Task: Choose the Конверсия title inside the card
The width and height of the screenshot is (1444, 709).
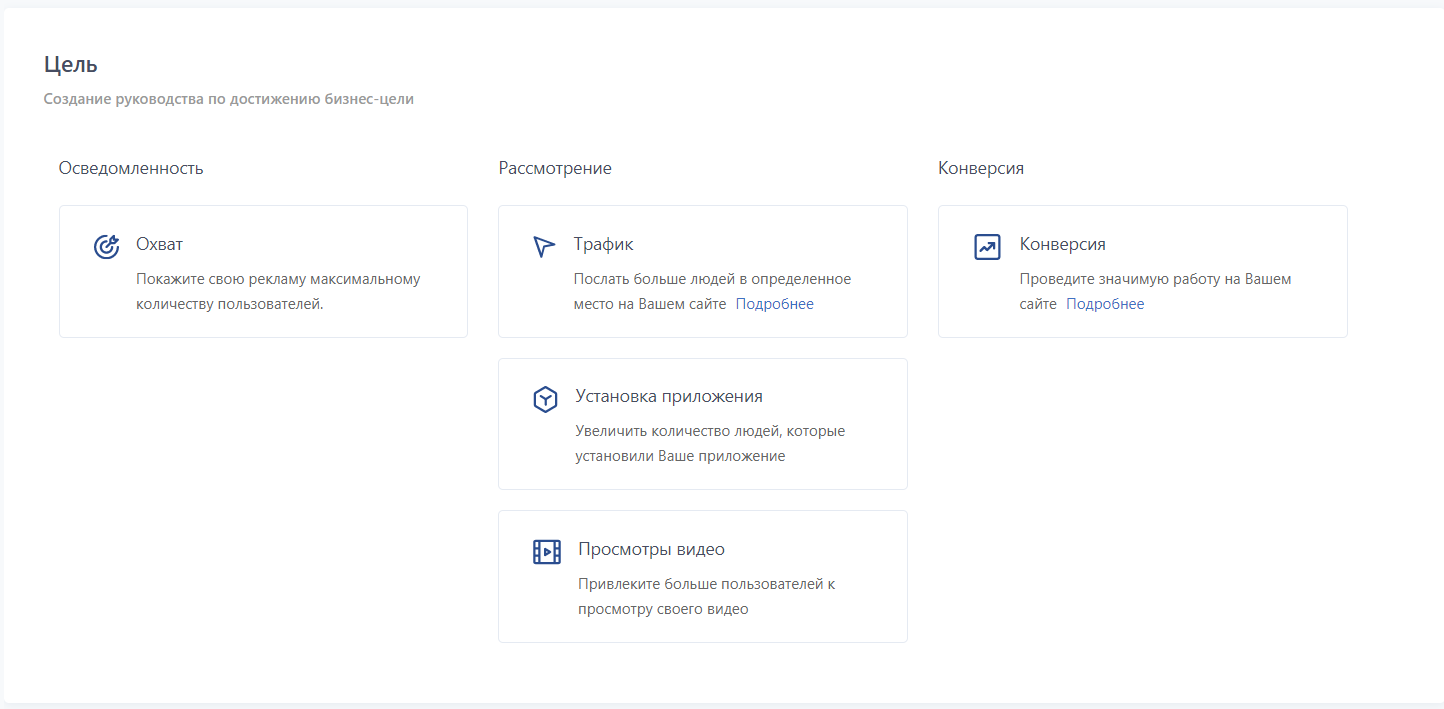Action: 1062,244
